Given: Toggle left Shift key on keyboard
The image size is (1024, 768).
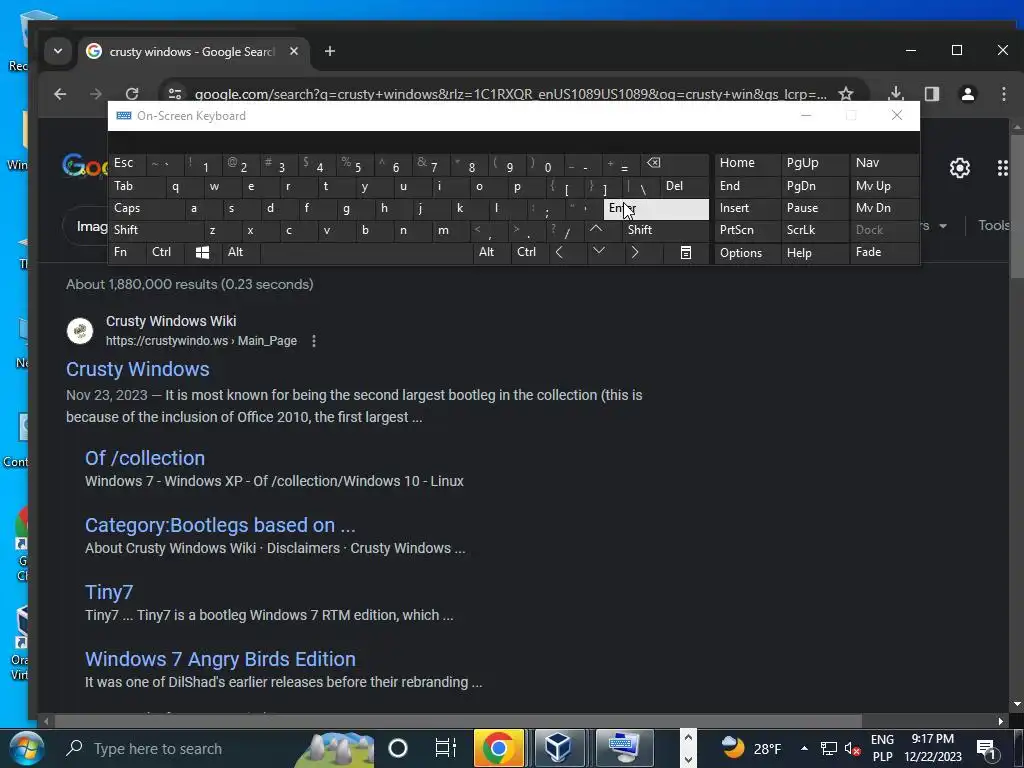Looking at the screenshot, I should click(155, 230).
